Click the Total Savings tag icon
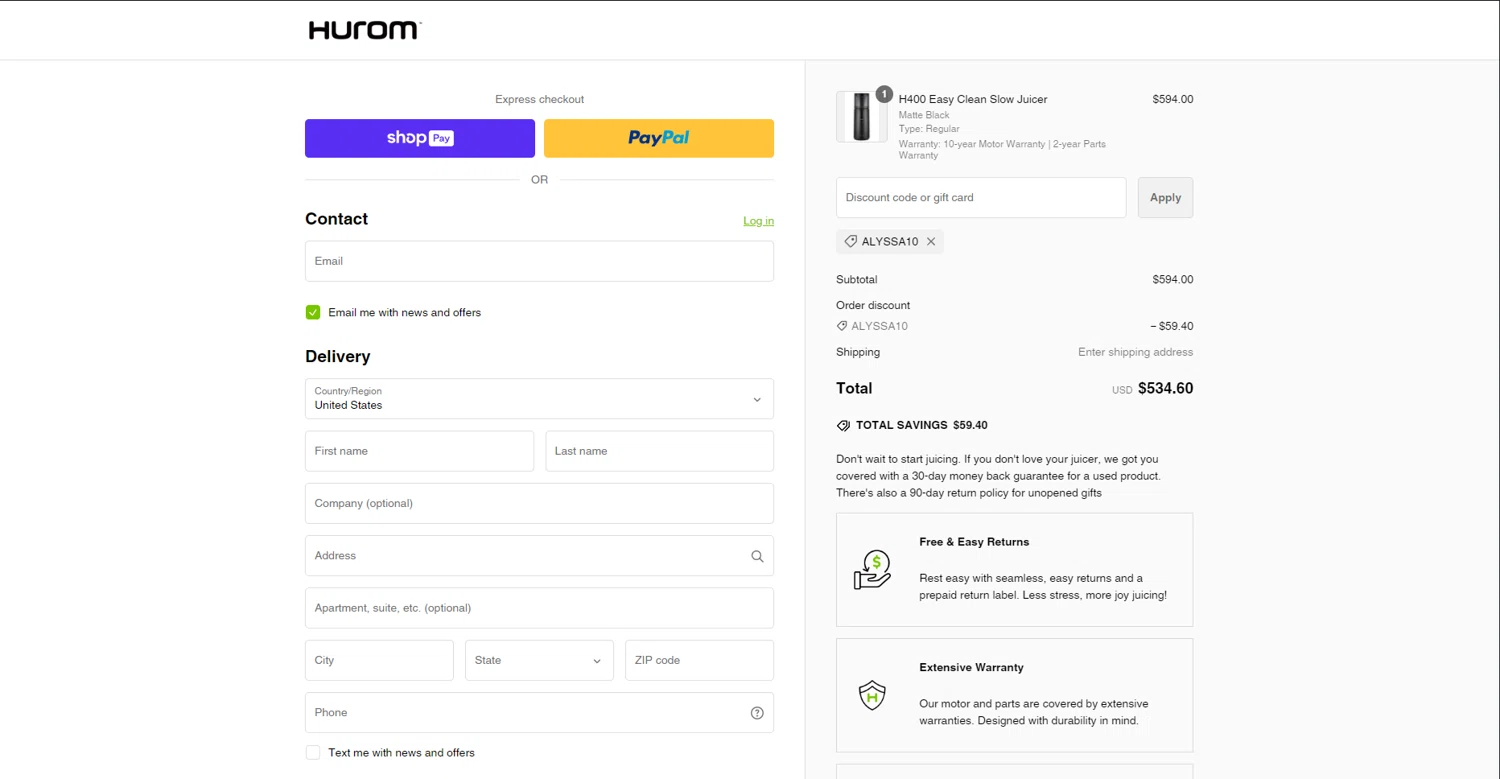 tap(843, 425)
